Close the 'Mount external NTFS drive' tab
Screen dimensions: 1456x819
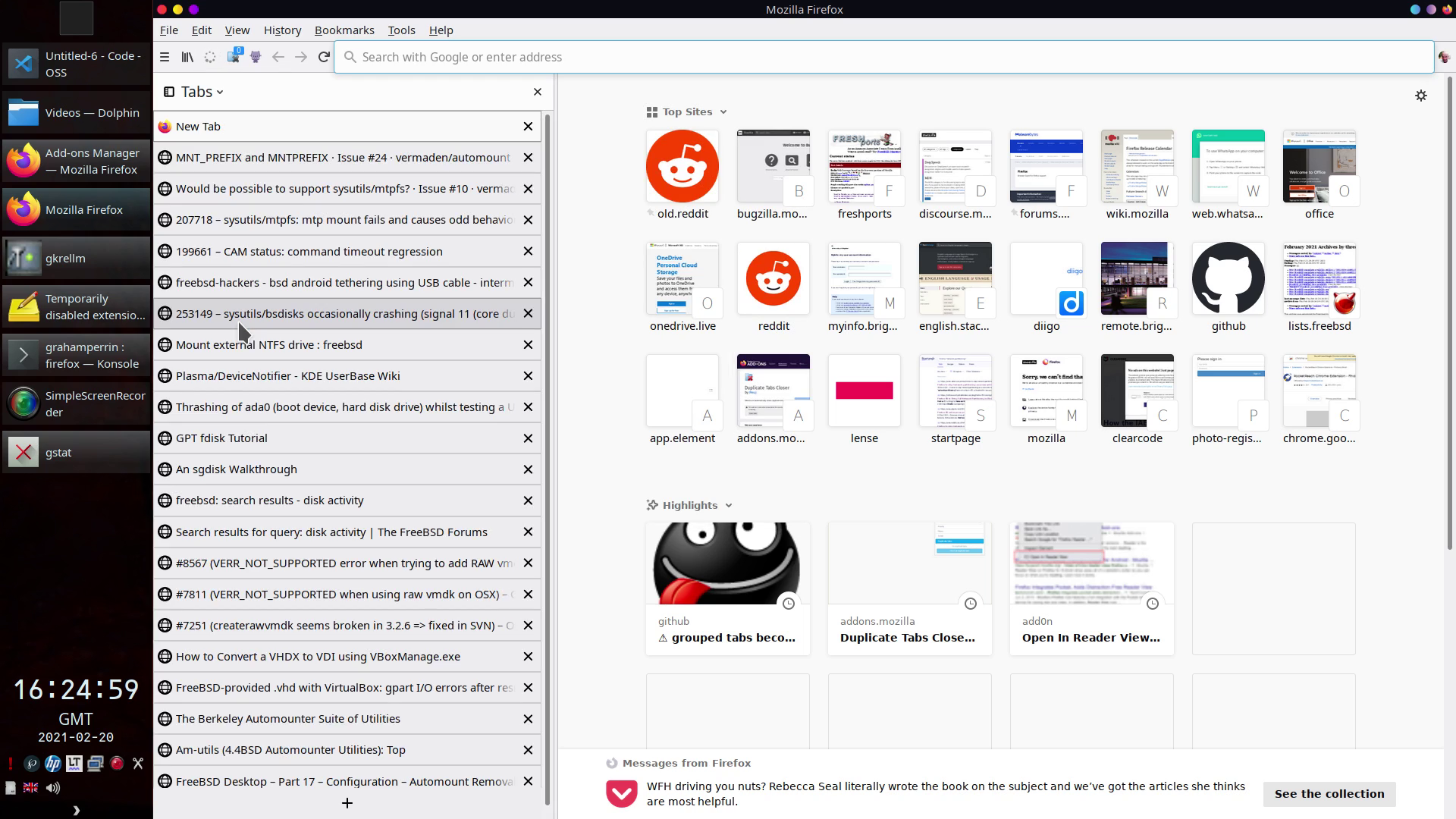529,345
